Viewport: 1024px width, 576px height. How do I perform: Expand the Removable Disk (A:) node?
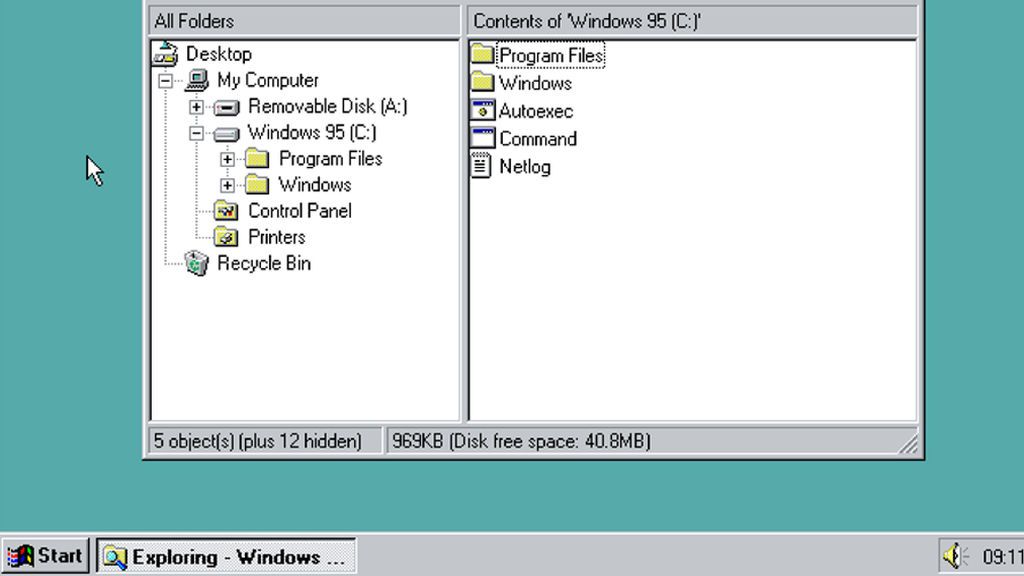[x=196, y=107]
